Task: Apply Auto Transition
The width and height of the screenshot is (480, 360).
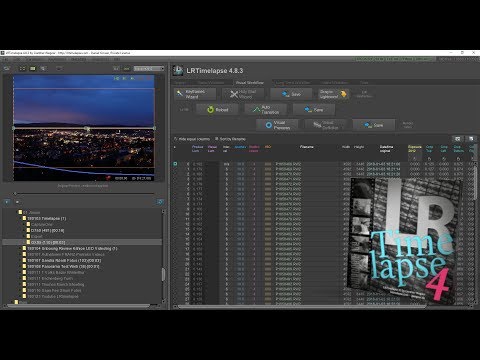Action: tap(266, 109)
